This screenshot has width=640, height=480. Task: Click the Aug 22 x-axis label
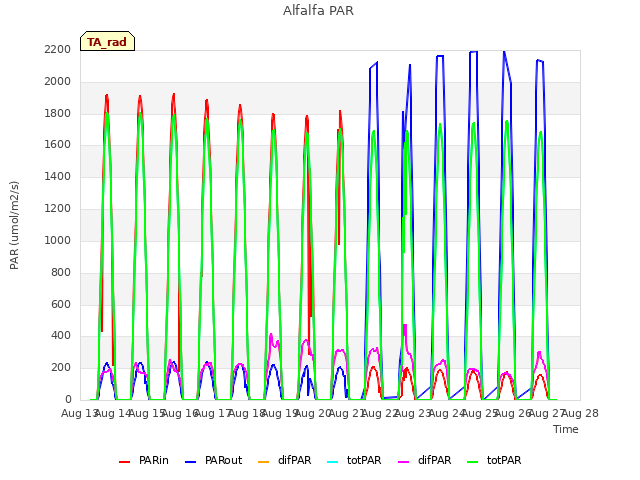click(380, 414)
